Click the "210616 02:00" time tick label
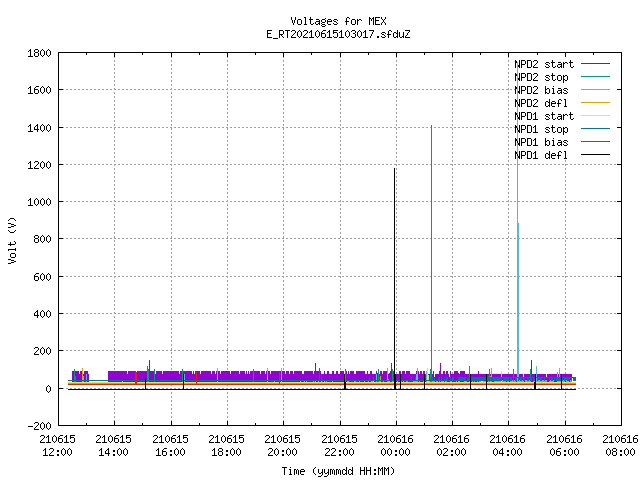The height and width of the screenshot is (480, 640). [x=451, y=446]
